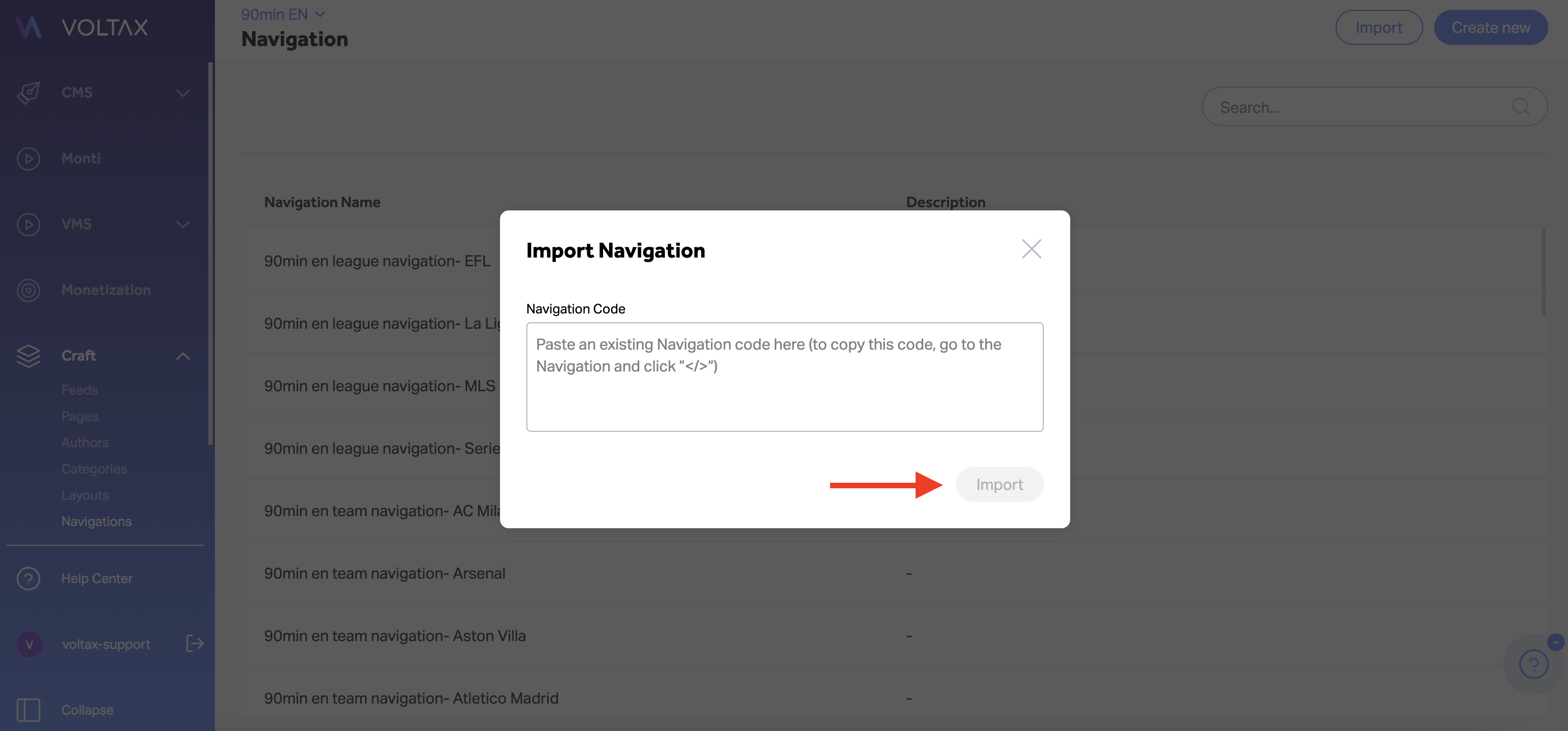Collapse the Craft menu chevron
The height and width of the screenshot is (731, 1568).
click(x=183, y=356)
